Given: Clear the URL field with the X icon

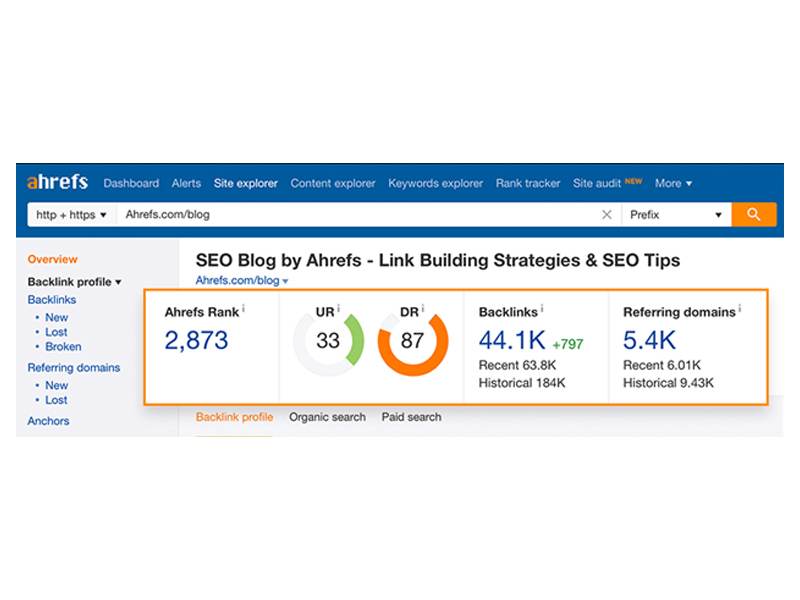Looking at the screenshot, I should tap(606, 214).
